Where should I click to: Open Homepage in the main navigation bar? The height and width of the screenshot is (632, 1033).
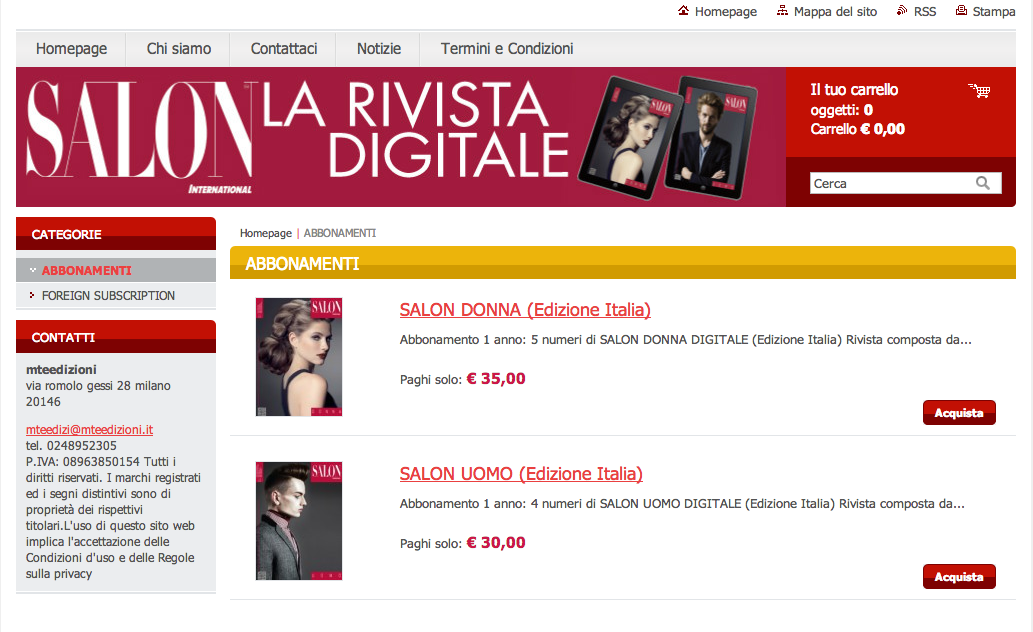click(71, 49)
